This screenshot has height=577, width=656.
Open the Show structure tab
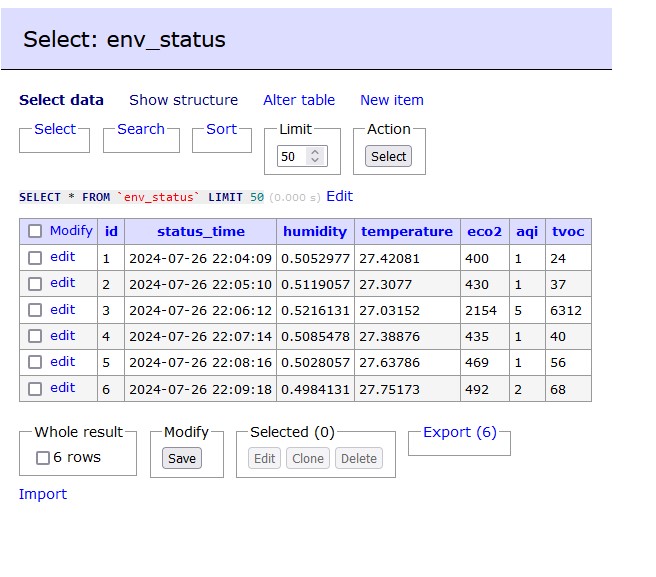(183, 100)
